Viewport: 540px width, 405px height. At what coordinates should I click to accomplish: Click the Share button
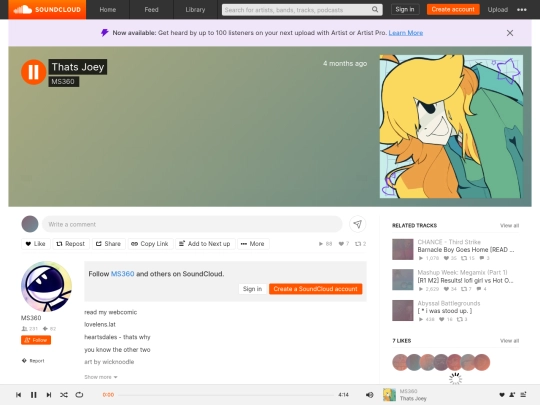click(x=108, y=244)
